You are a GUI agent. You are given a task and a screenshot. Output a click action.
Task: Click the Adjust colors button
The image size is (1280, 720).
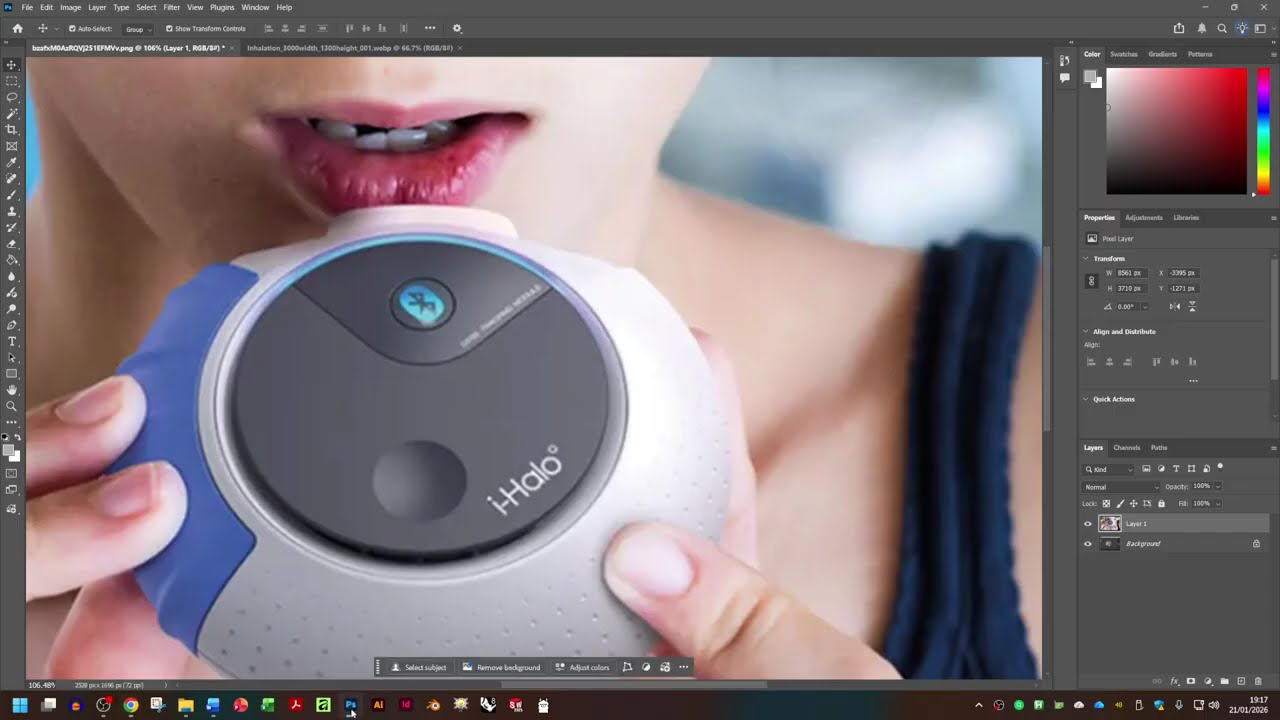tap(582, 667)
